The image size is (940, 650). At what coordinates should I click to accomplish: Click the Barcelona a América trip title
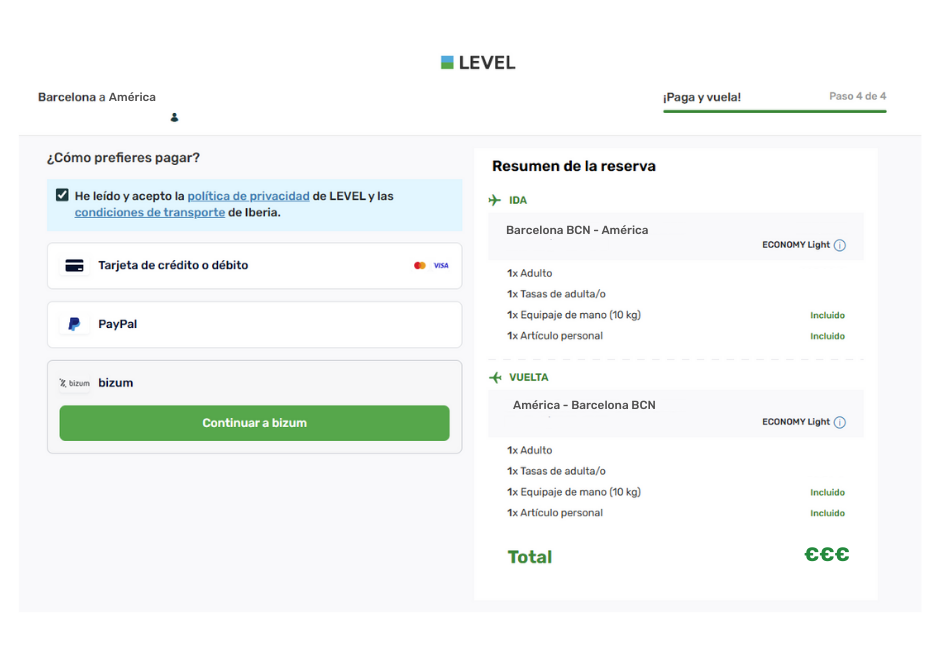(97, 97)
